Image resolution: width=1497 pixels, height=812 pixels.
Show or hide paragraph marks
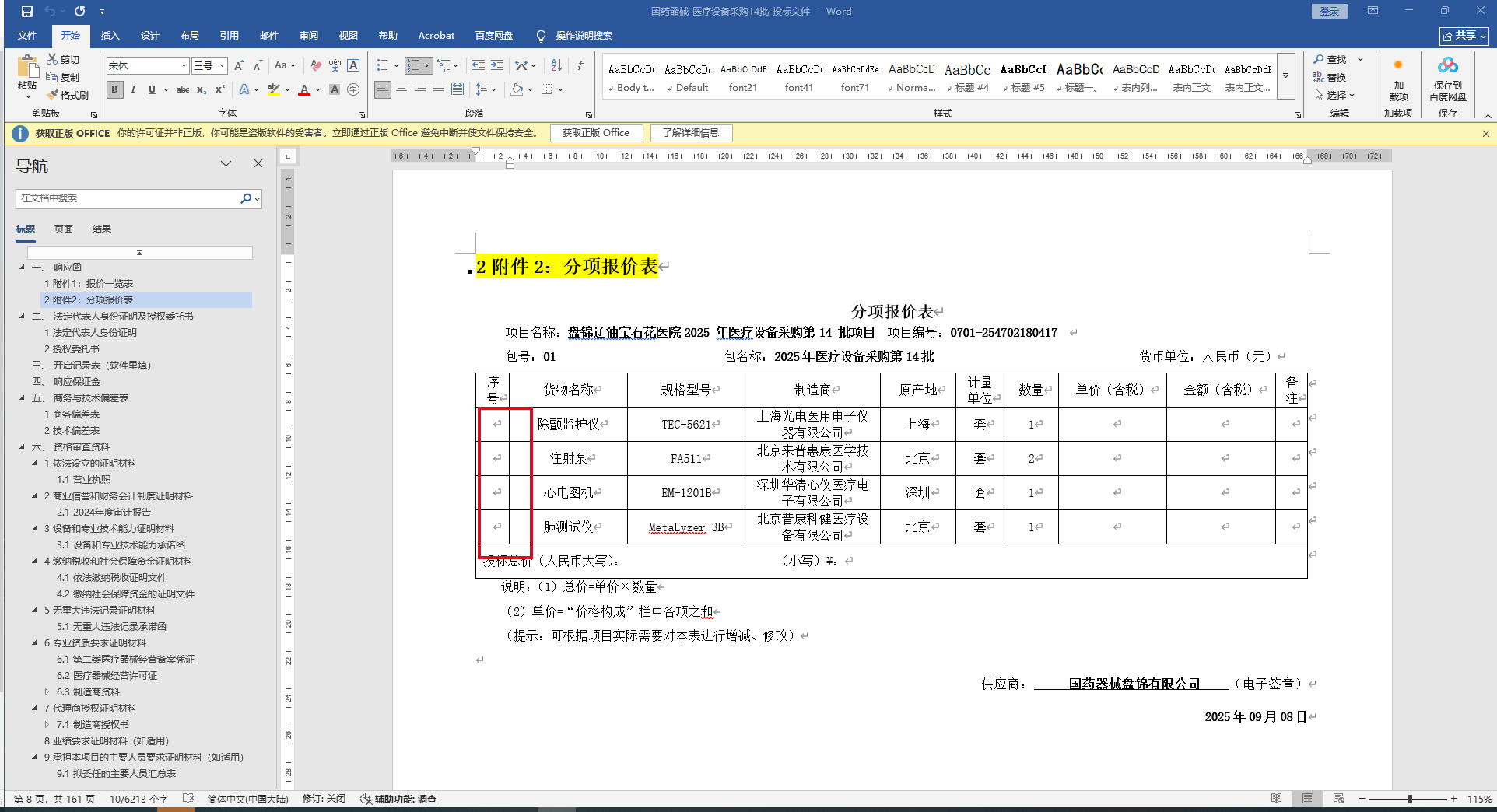[x=580, y=65]
